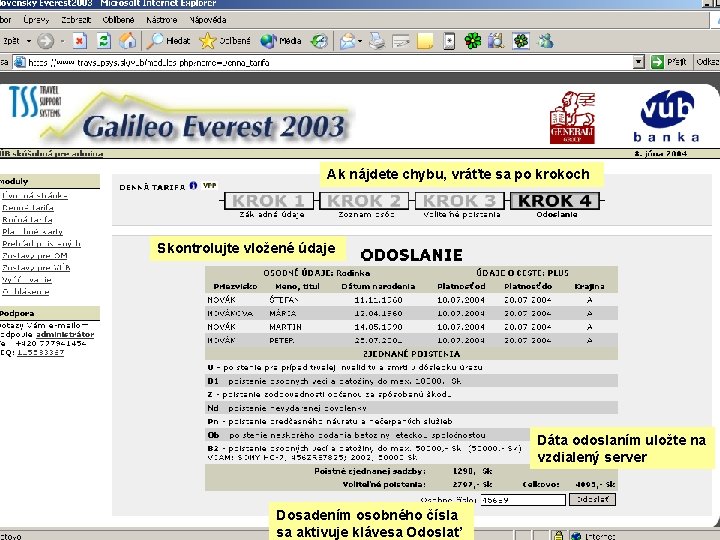Image resolution: width=720 pixels, height=540 pixels.
Task: Click the yellow note Discuss icon
Action: tap(425, 41)
